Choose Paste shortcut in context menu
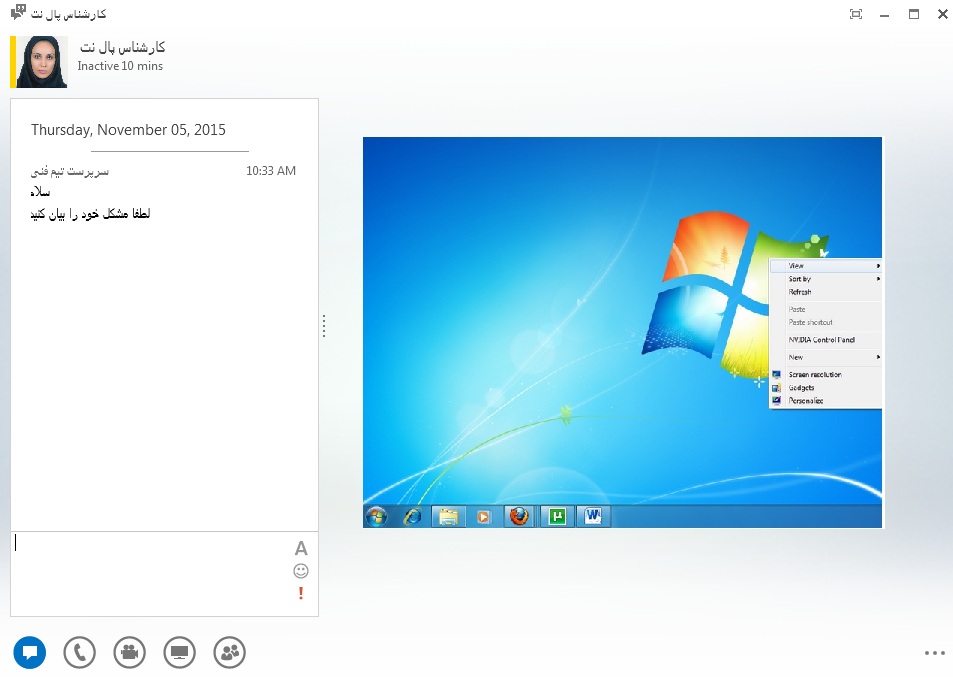 825,322
